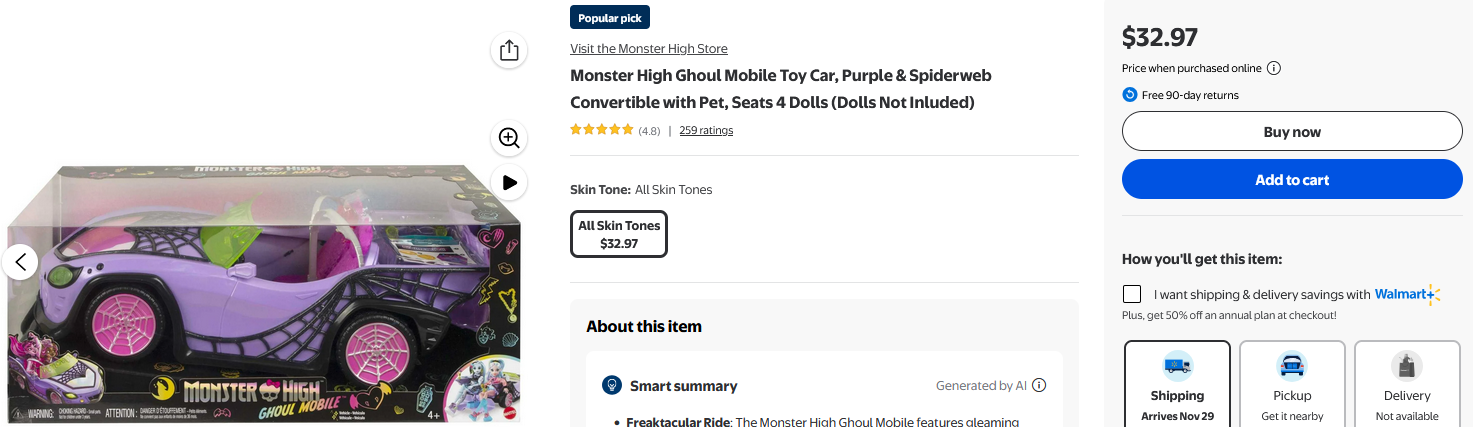
Task: Select All Skin Tones option
Action: pyautogui.click(x=619, y=234)
